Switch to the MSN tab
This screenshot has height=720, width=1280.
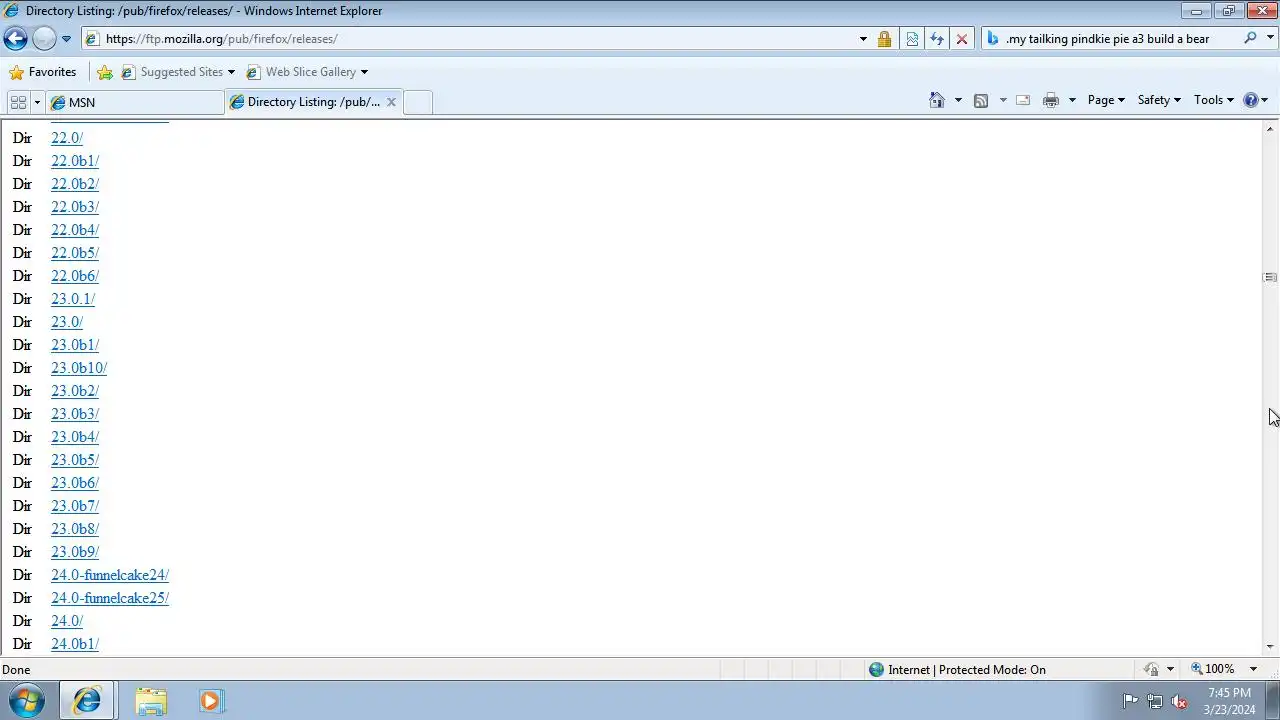point(135,102)
